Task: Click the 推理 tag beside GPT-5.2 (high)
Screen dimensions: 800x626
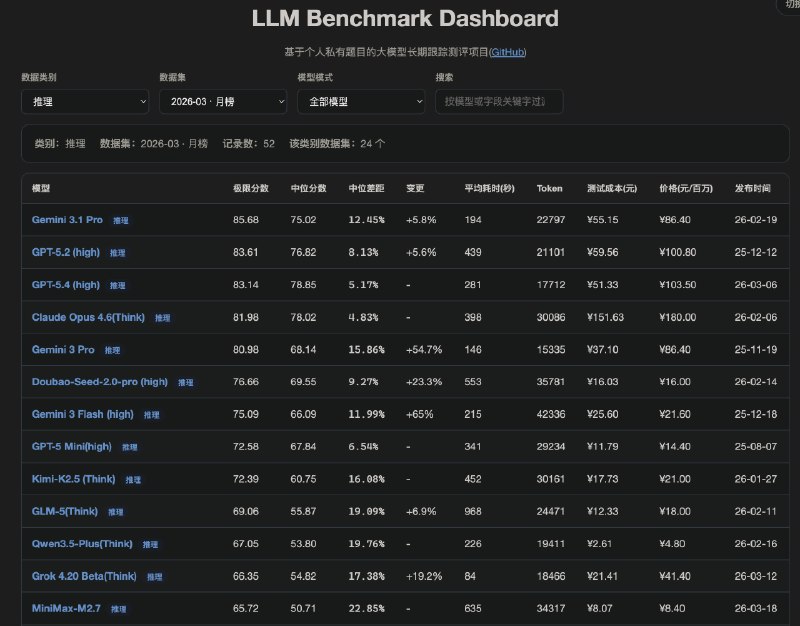Action: point(118,253)
